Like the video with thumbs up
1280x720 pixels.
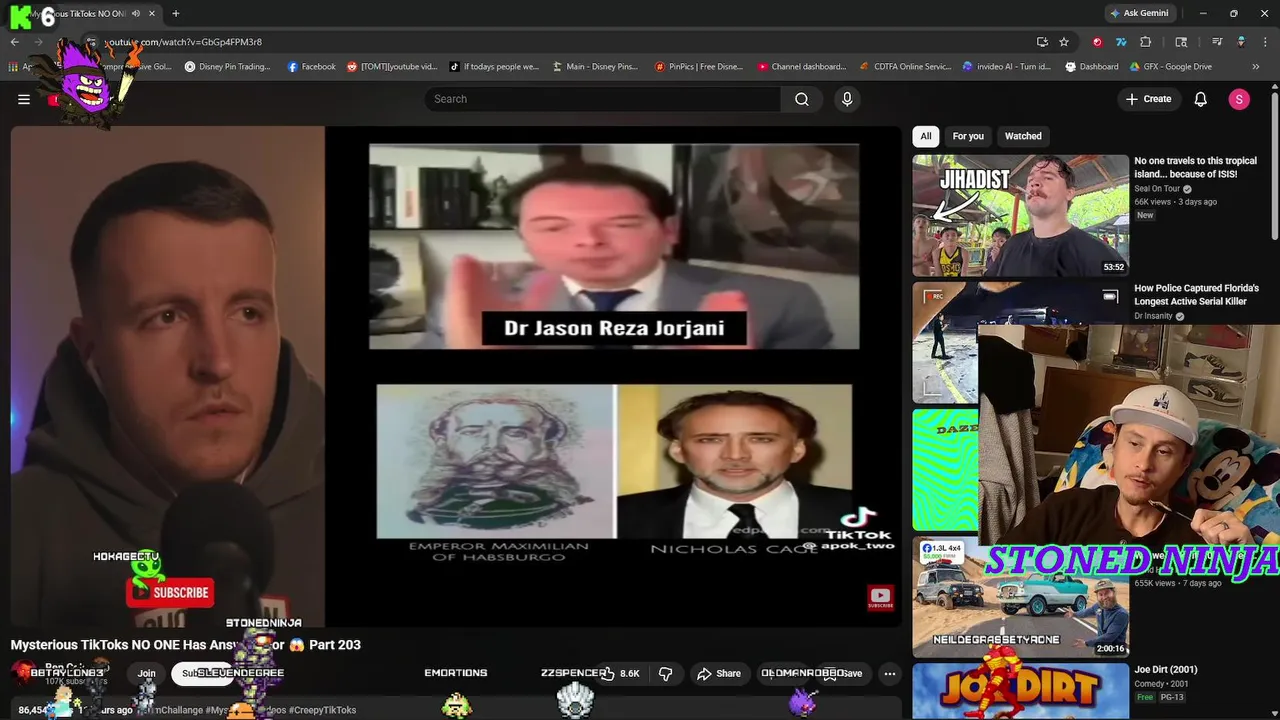click(618, 673)
